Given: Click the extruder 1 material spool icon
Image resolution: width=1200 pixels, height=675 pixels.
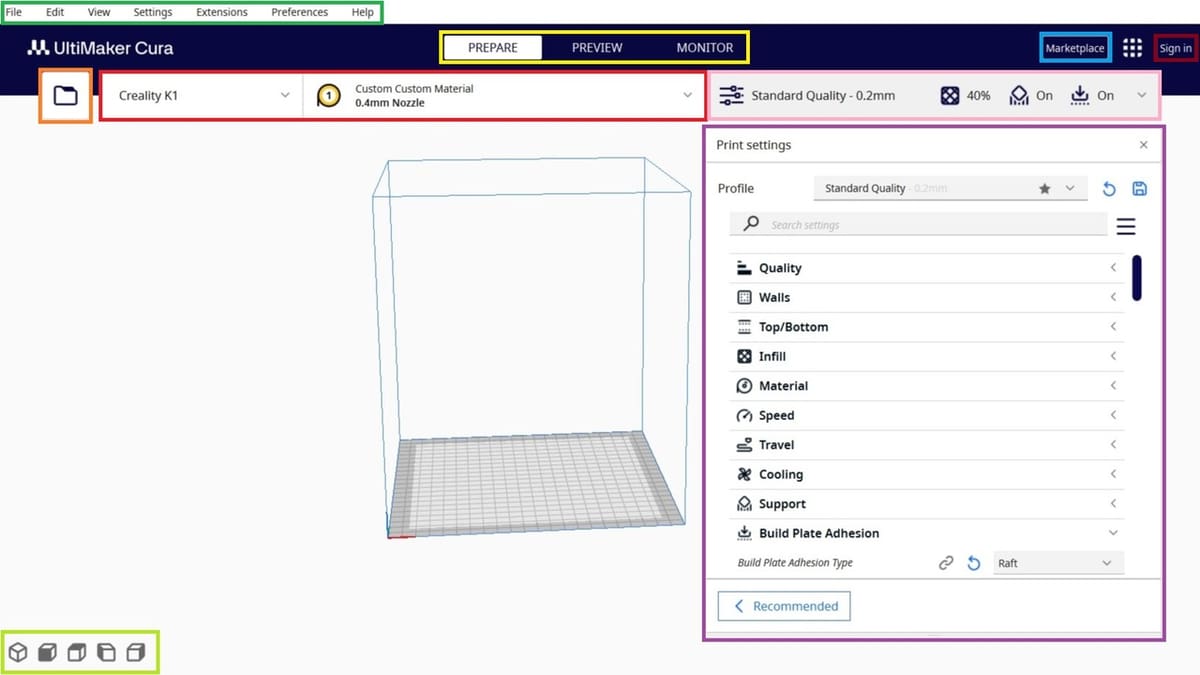Looking at the screenshot, I should 328,96.
